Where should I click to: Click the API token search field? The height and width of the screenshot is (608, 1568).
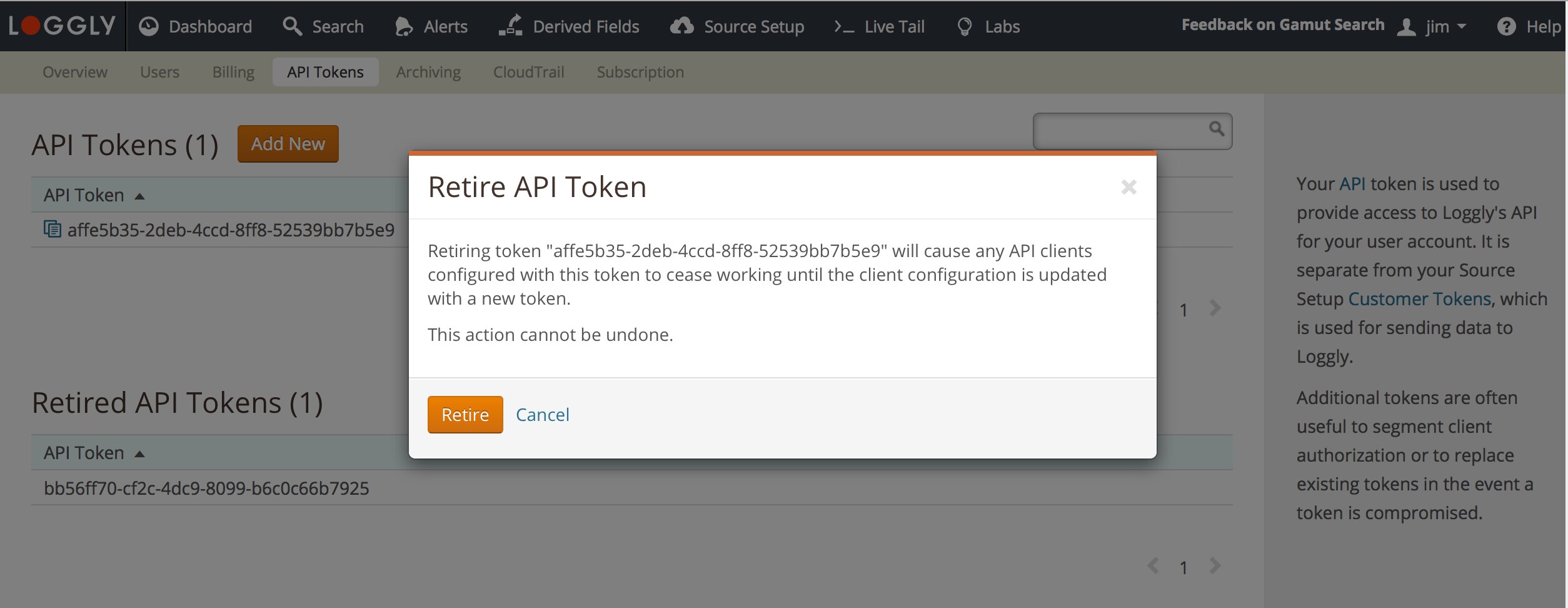pos(1119,131)
